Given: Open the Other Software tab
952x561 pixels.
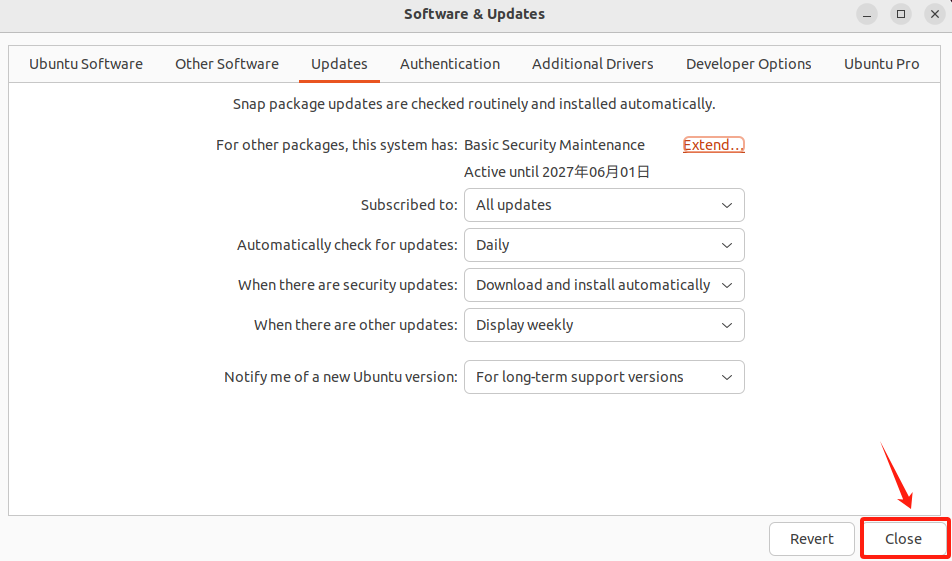Looking at the screenshot, I should pyautogui.click(x=227, y=64).
